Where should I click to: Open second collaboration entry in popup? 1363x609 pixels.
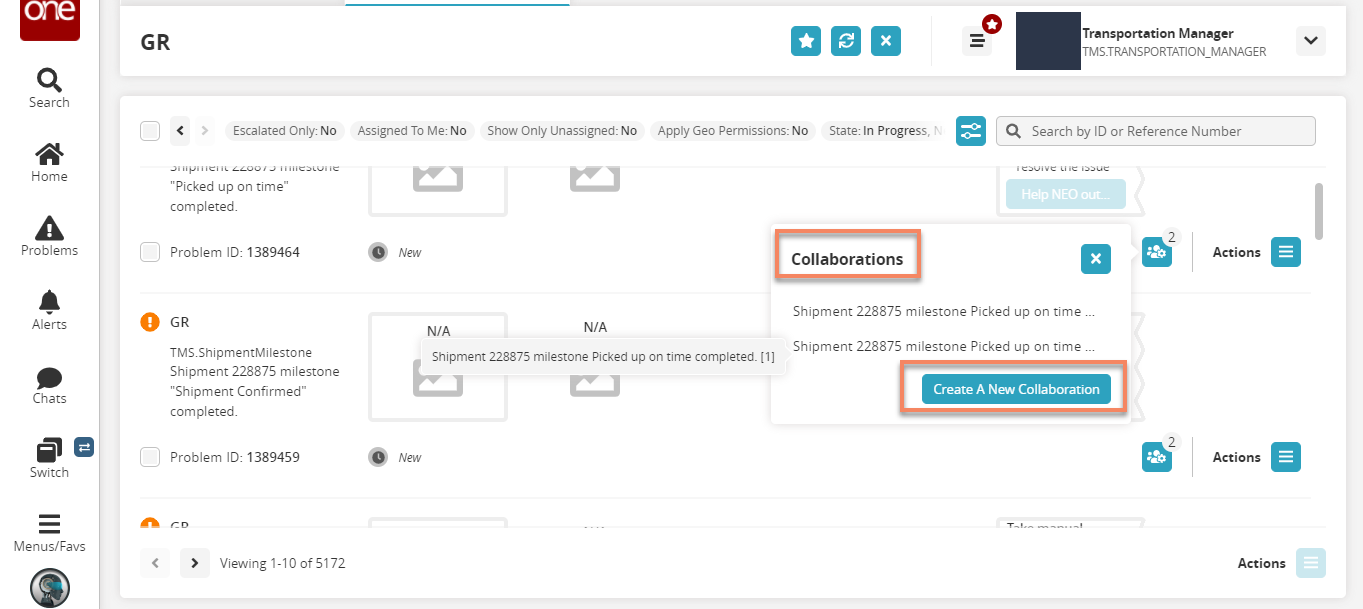pyautogui.click(x=944, y=346)
